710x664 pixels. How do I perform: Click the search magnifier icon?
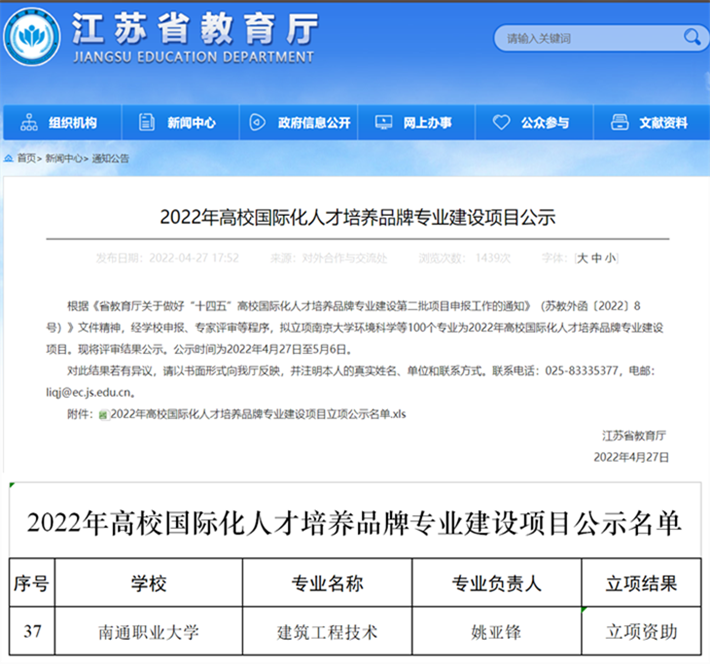[x=691, y=37]
